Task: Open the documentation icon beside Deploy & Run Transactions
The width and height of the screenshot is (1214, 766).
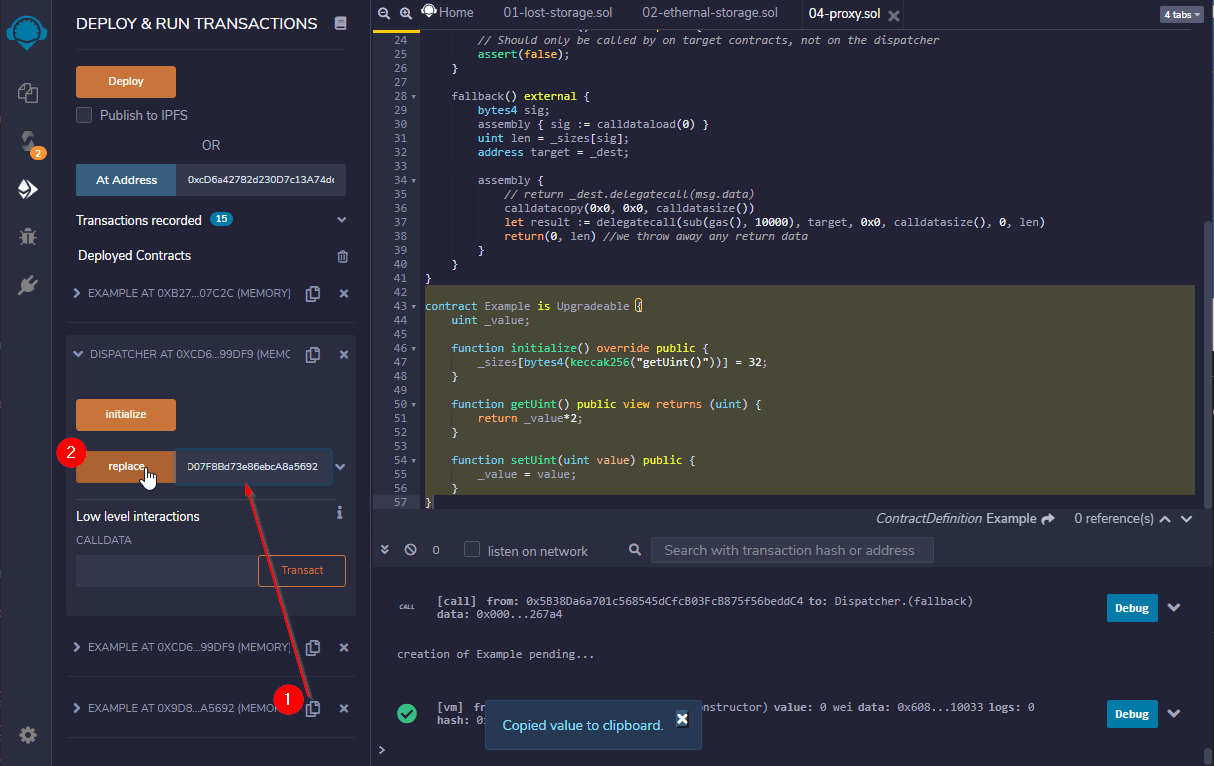Action: pos(341,23)
